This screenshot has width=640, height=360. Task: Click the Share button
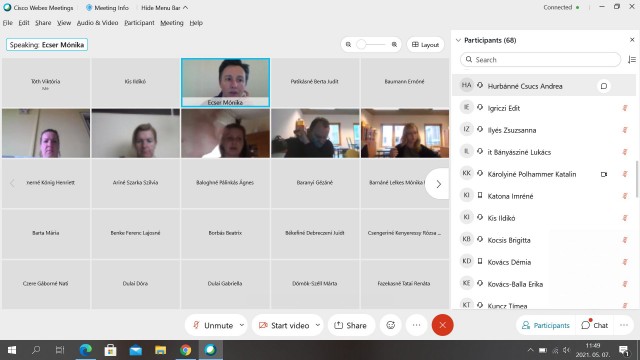coord(351,325)
